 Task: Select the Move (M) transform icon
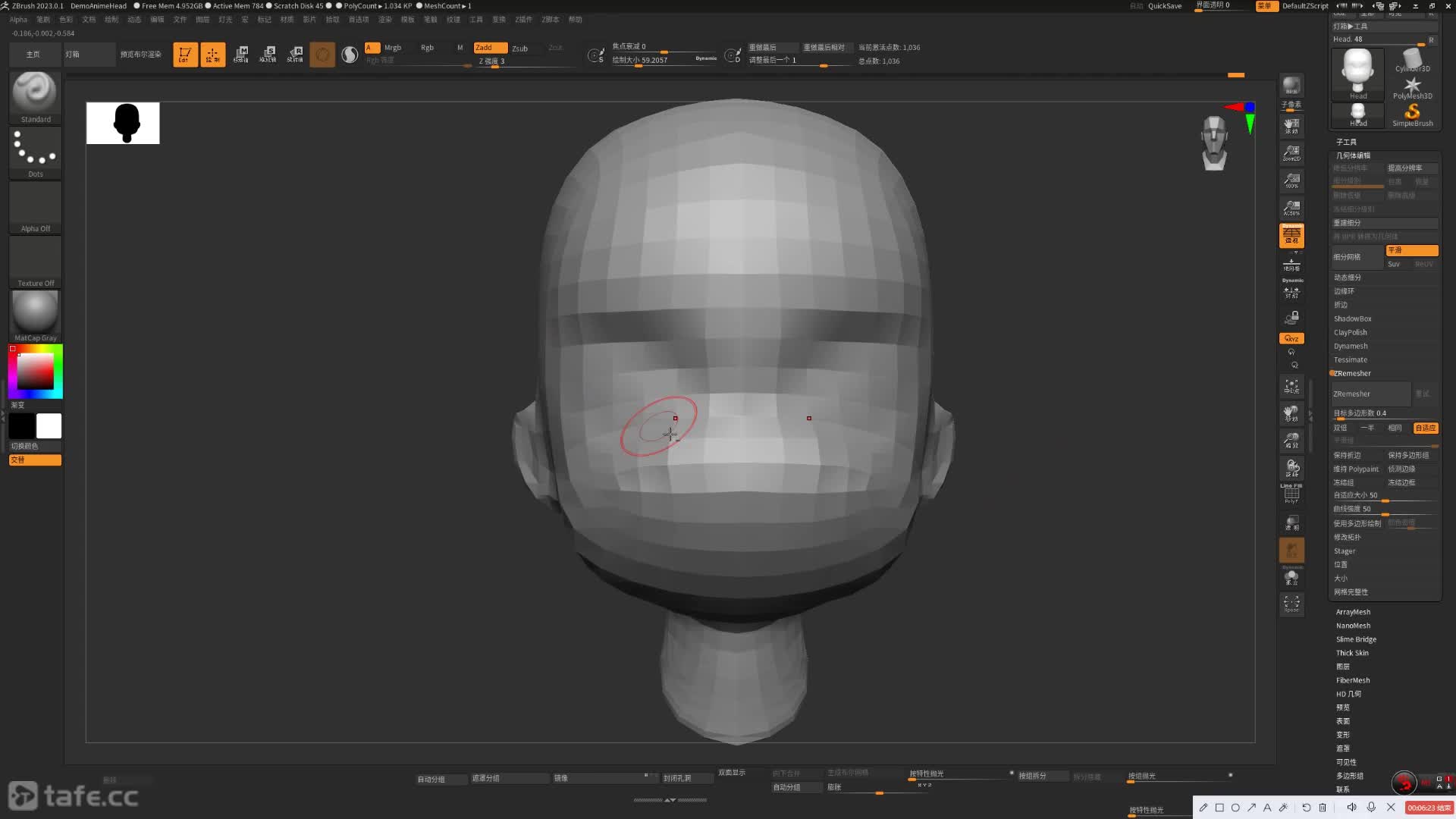[x=240, y=55]
